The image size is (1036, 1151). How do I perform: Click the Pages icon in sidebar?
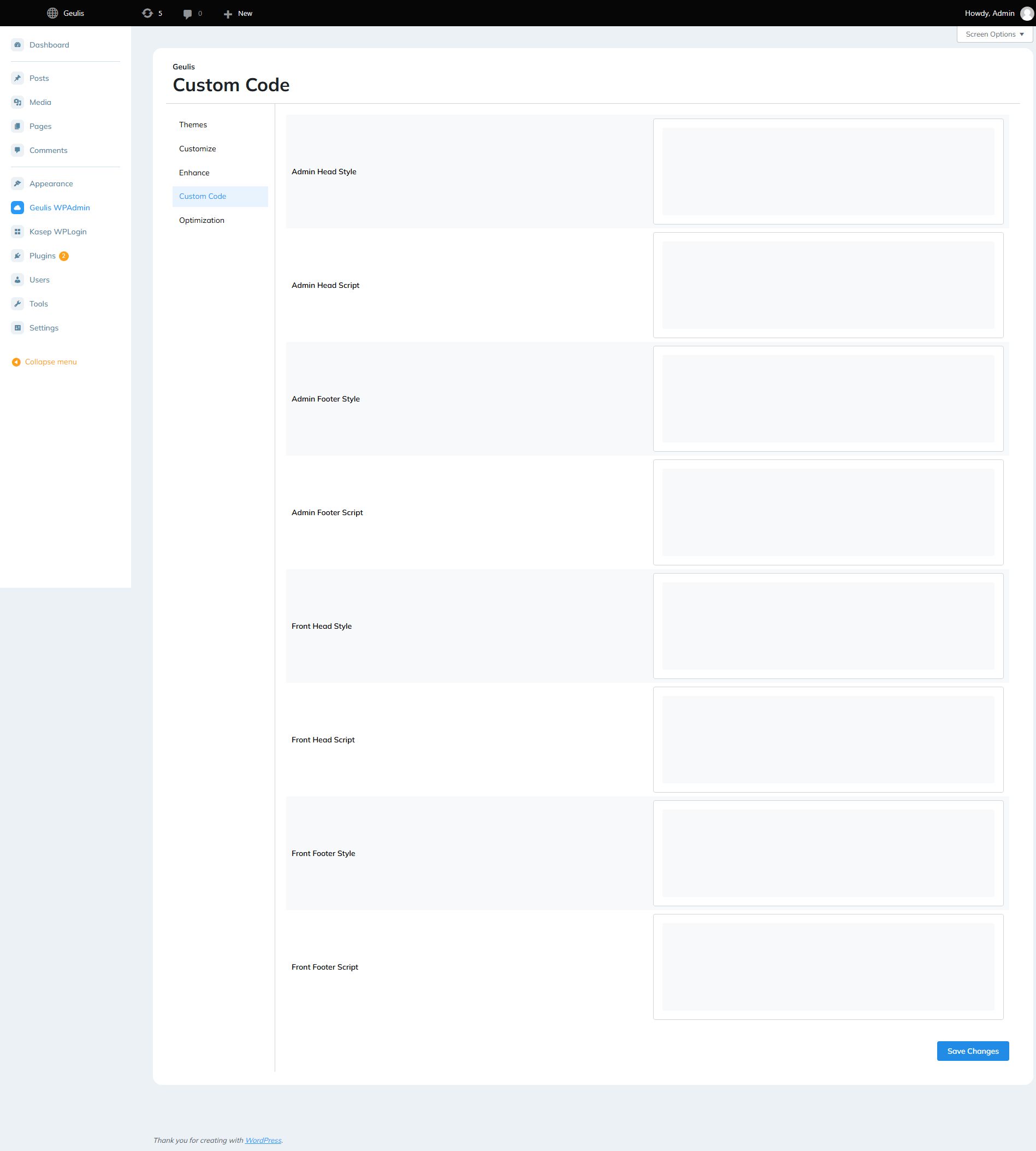tap(17, 126)
